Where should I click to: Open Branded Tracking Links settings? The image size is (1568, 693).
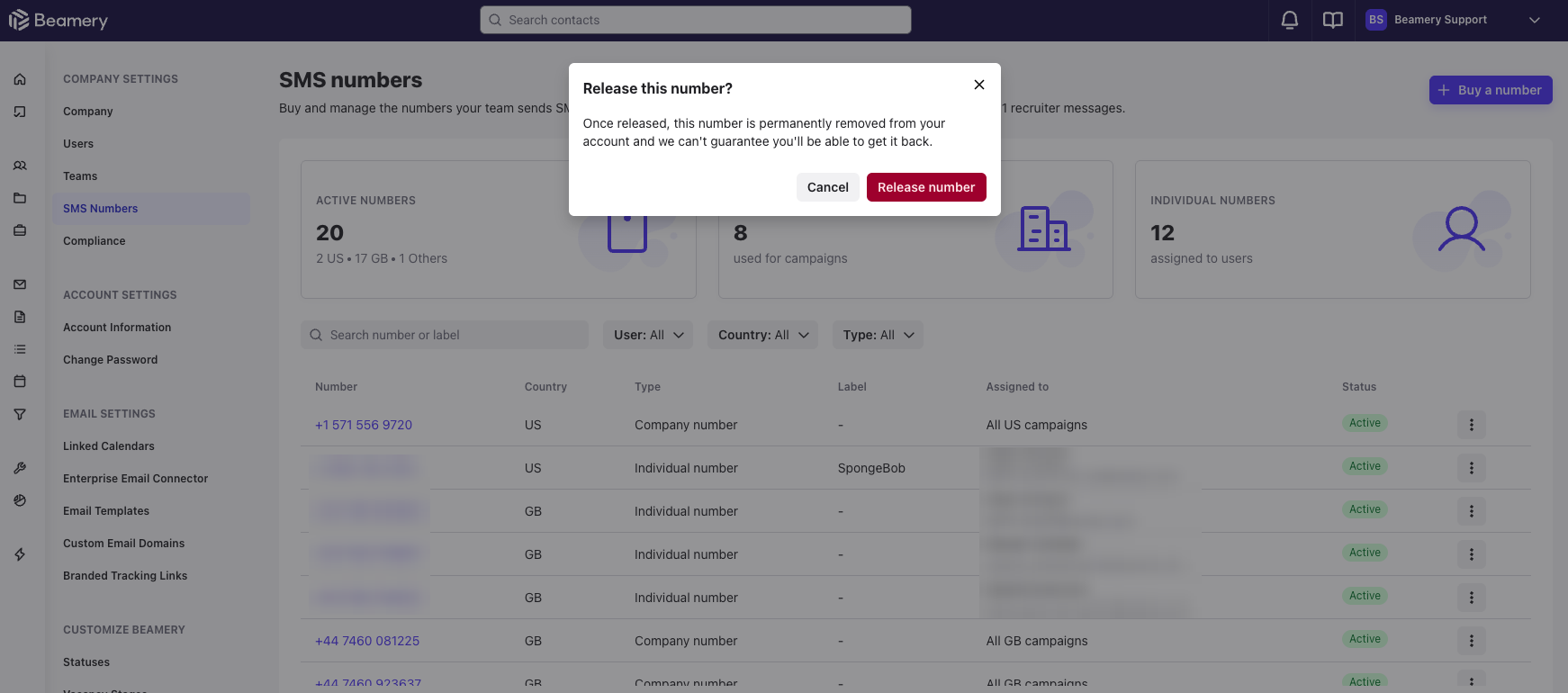coord(125,576)
